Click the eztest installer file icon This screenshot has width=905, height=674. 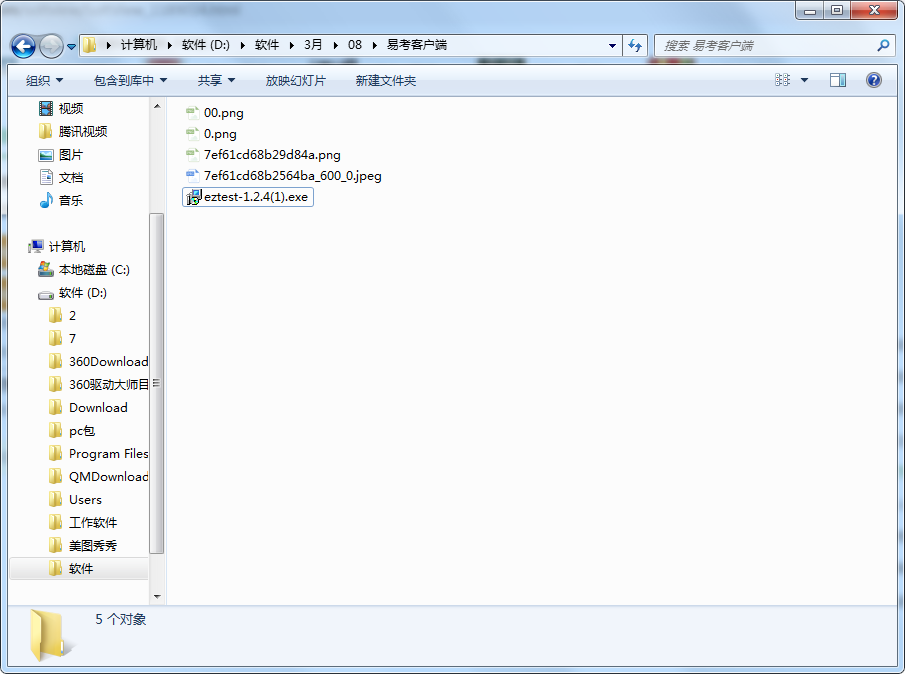[x=193, y=197]
